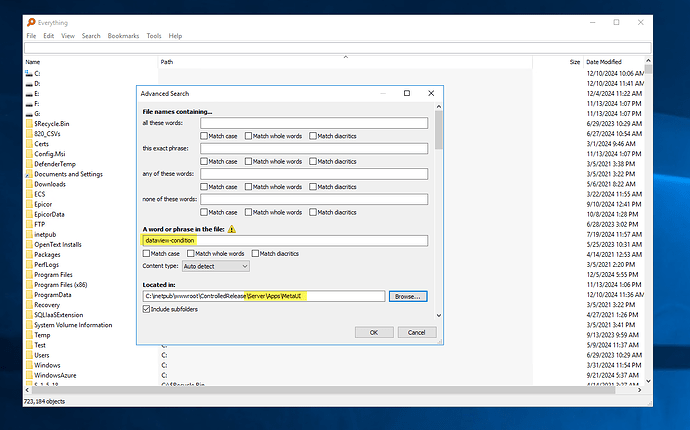This screenshot has height=430, width=690.
Task: Sort results by Size column header
Action: tap(558, 62)
